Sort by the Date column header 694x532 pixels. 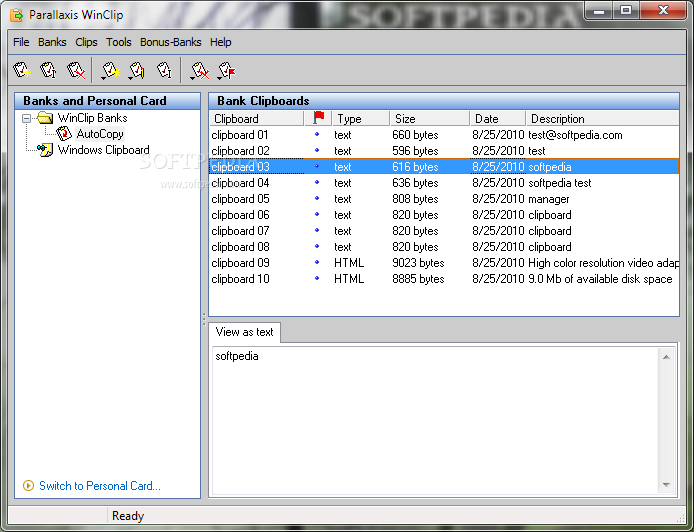(498, 119)
